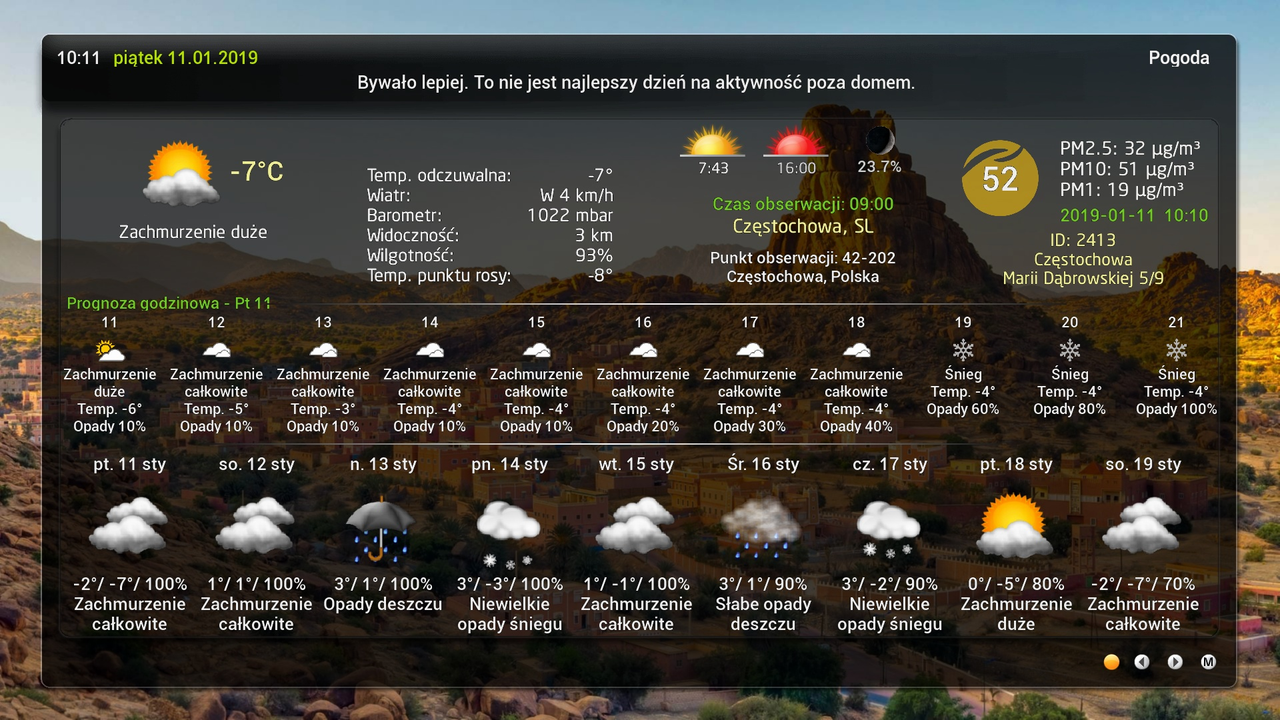Click current temperature -7°C

[257, 172]
